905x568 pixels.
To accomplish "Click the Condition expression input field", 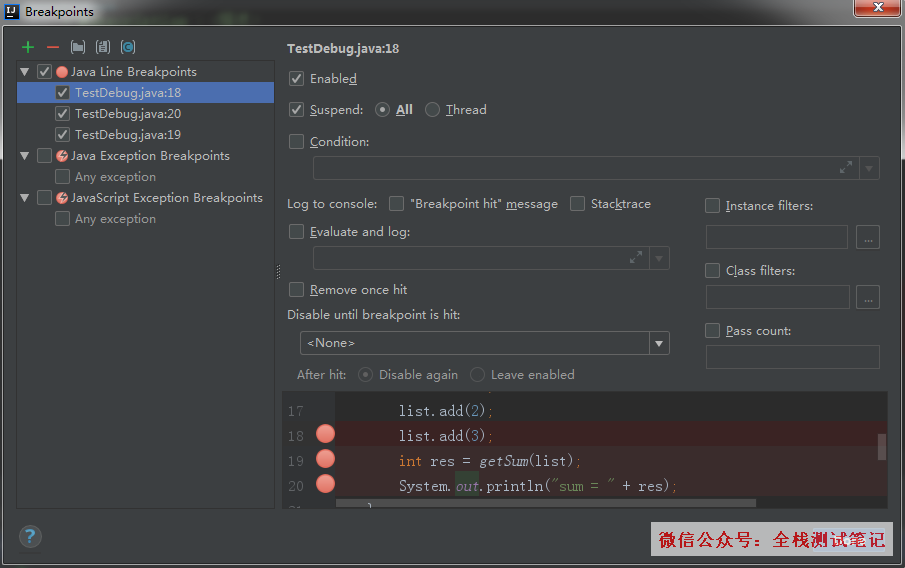I will pos(586,169).
